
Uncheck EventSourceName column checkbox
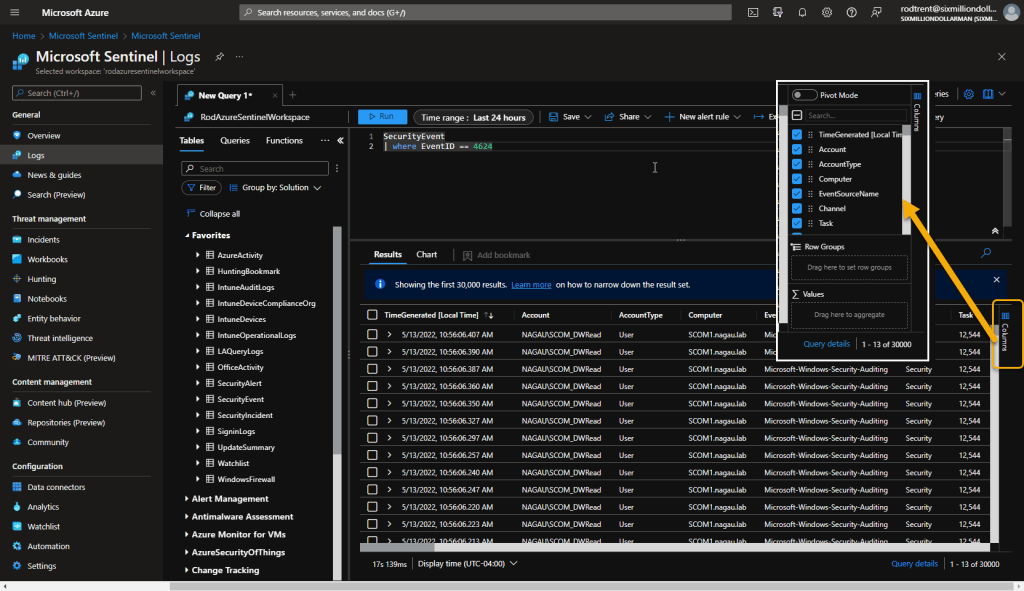[797, 193]
